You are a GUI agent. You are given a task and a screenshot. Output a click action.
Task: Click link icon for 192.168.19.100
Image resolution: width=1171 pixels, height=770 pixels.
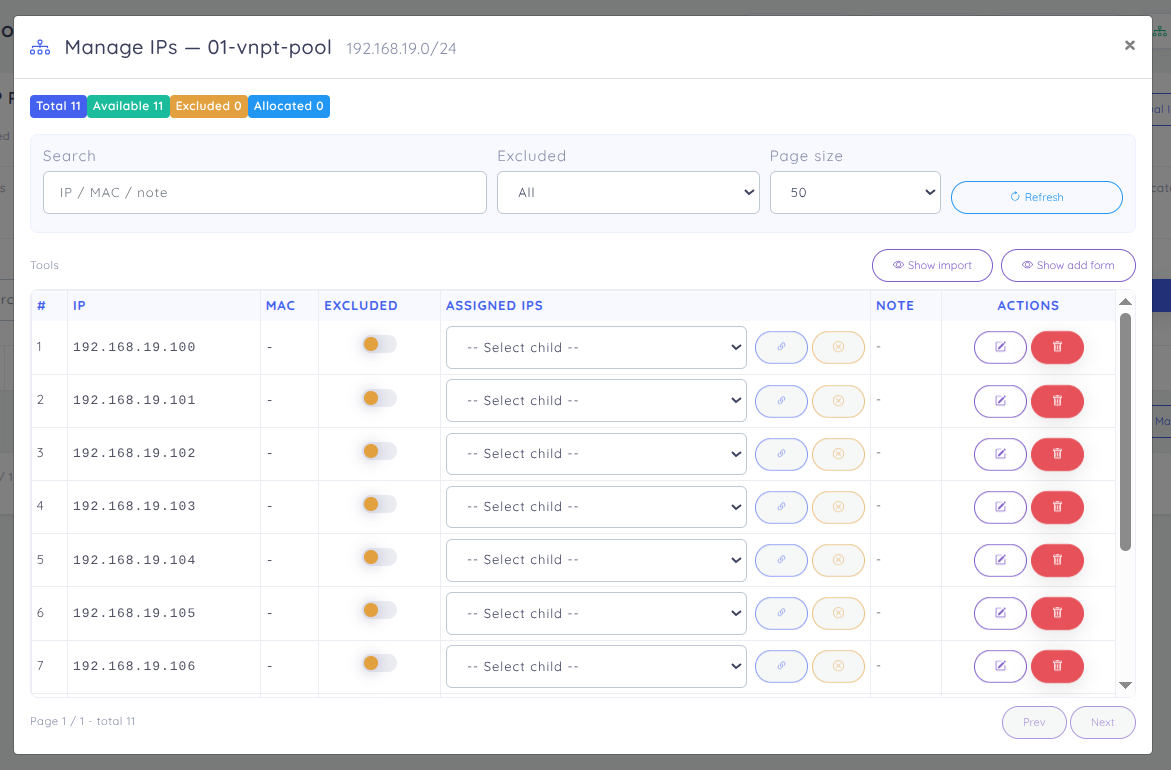pos(781,347)
